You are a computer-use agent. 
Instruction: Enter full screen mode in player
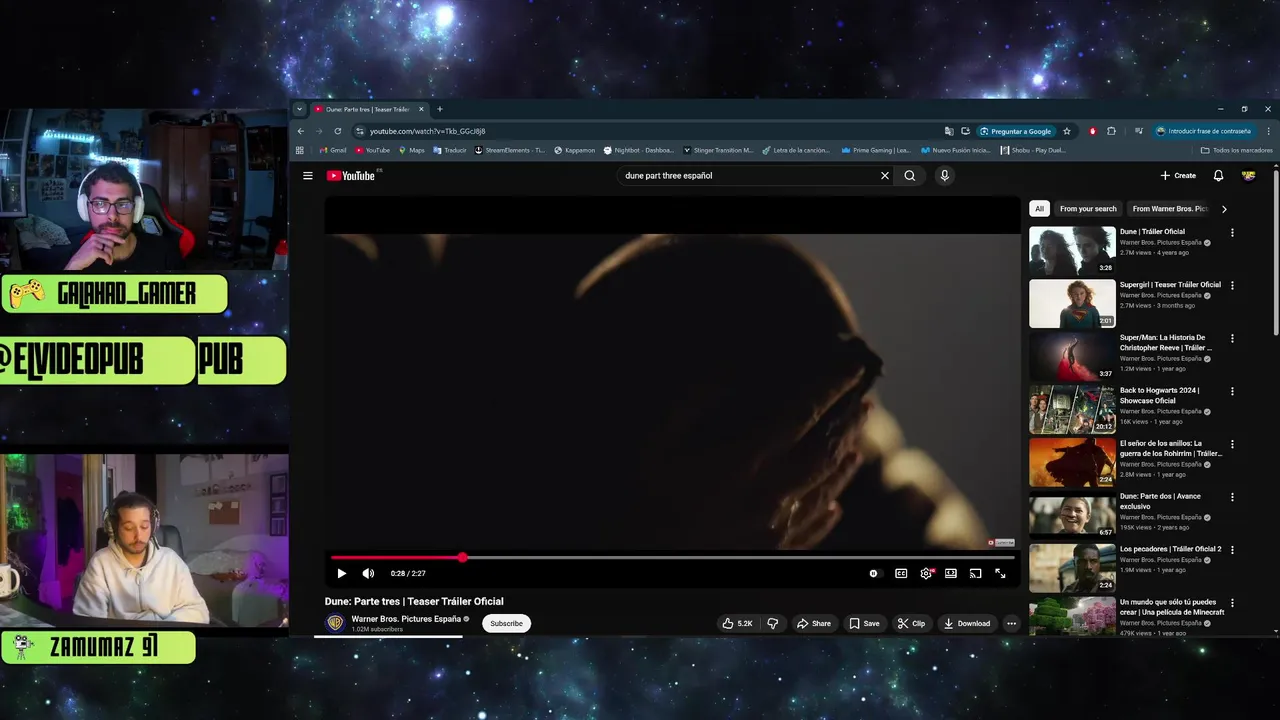coord(1000,573)
